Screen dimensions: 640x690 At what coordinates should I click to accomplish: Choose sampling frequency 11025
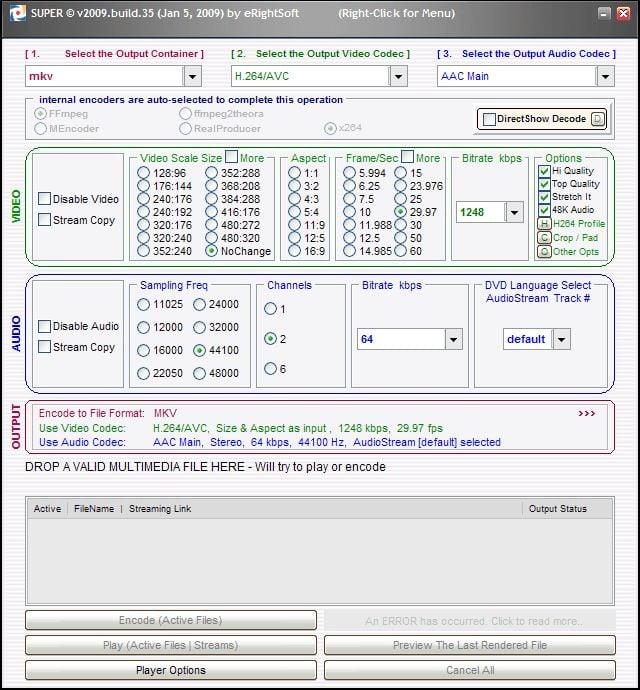[143, 305]
